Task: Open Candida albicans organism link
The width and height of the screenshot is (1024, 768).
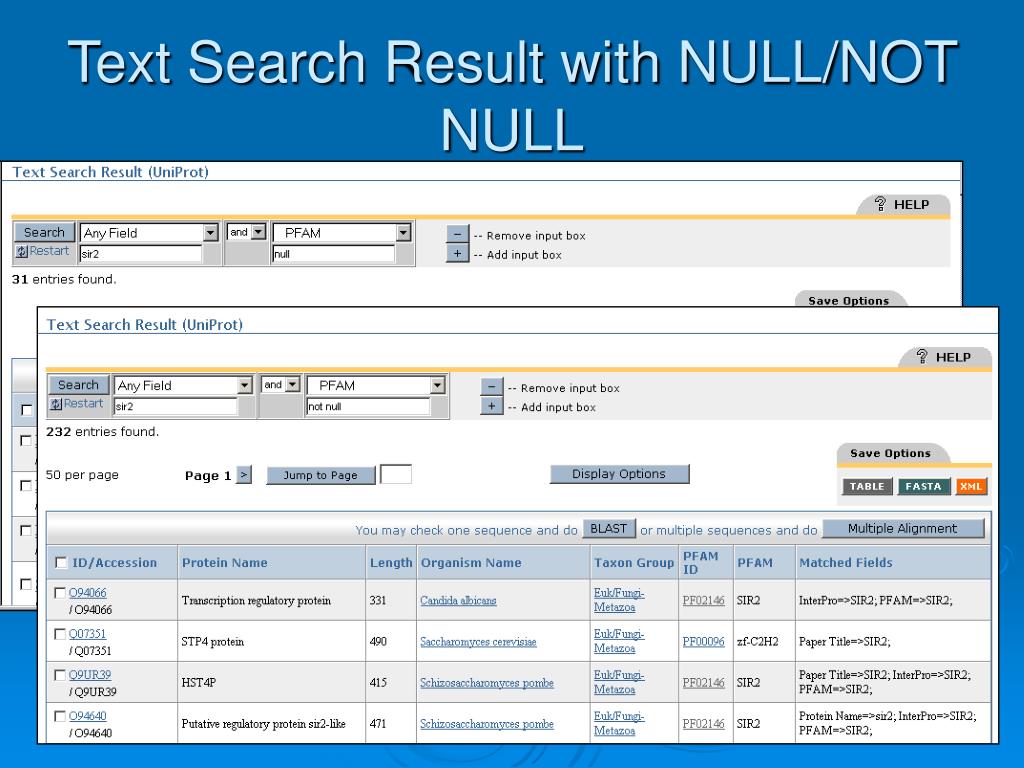Action: pos(458,600)
